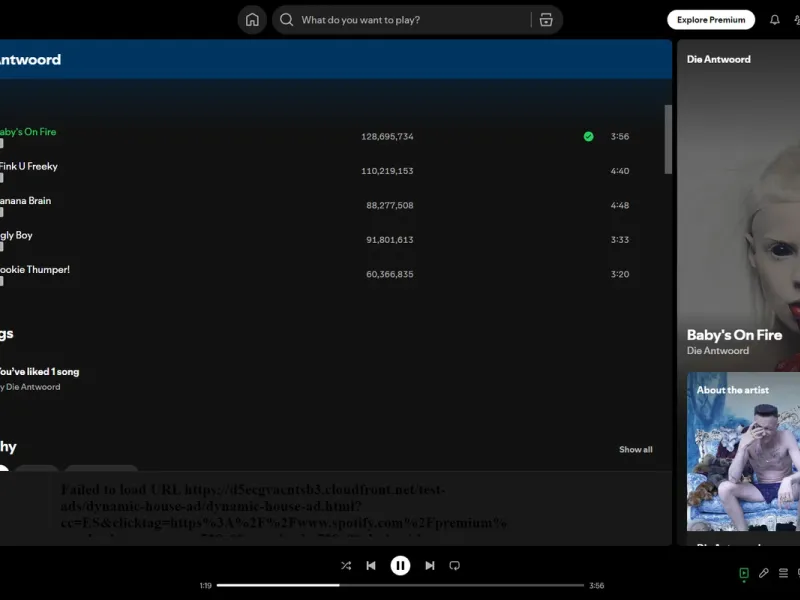This screenshot has width=800, height=600.
Task: Open 'You've liked 1 song' entry
Action: pyautogui.click(x=39, y=371)
